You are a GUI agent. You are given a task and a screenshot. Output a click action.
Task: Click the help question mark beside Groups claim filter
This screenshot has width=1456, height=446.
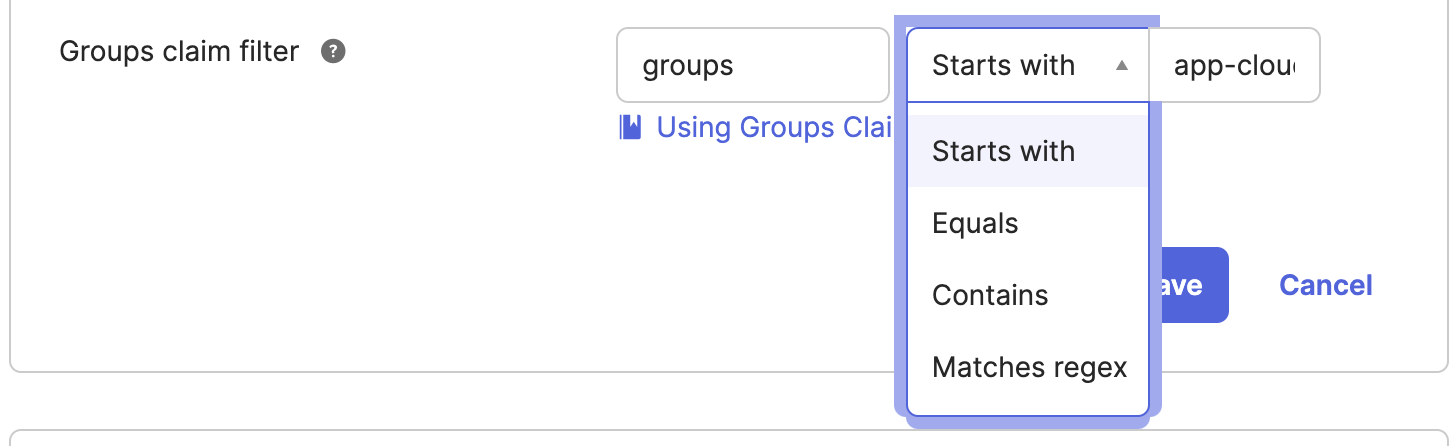point(333,52)
